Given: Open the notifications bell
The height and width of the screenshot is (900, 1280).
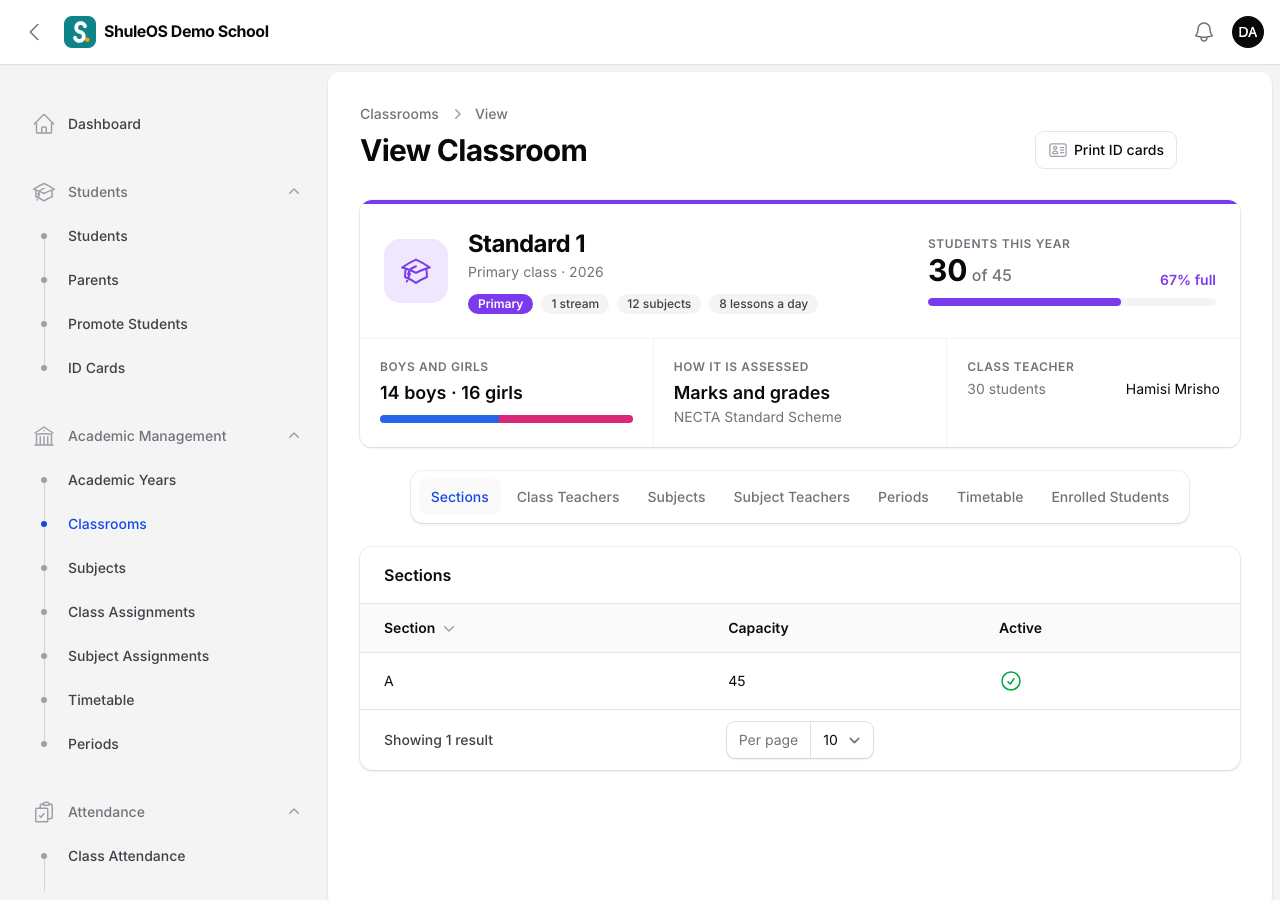Looking at the screenshot, I should pos(1204,32).
